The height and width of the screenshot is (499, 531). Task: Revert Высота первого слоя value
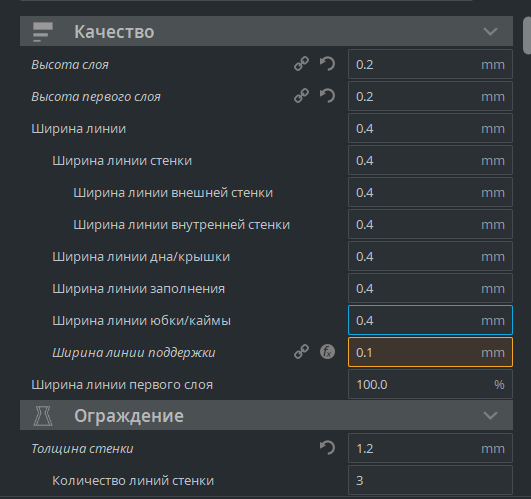[327, 96]
